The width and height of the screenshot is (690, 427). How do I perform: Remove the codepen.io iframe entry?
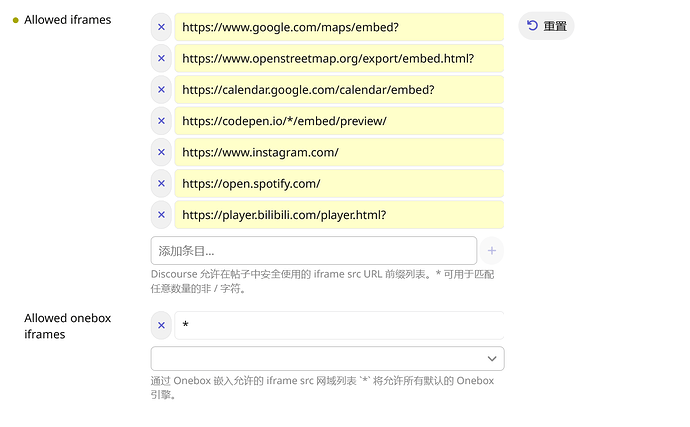161,121
